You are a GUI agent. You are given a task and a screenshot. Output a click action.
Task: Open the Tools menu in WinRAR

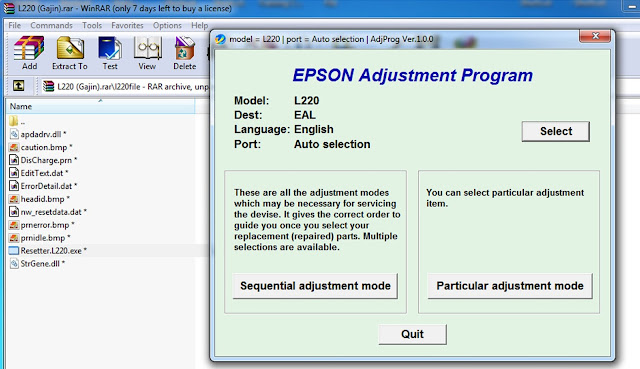(92, 25)
